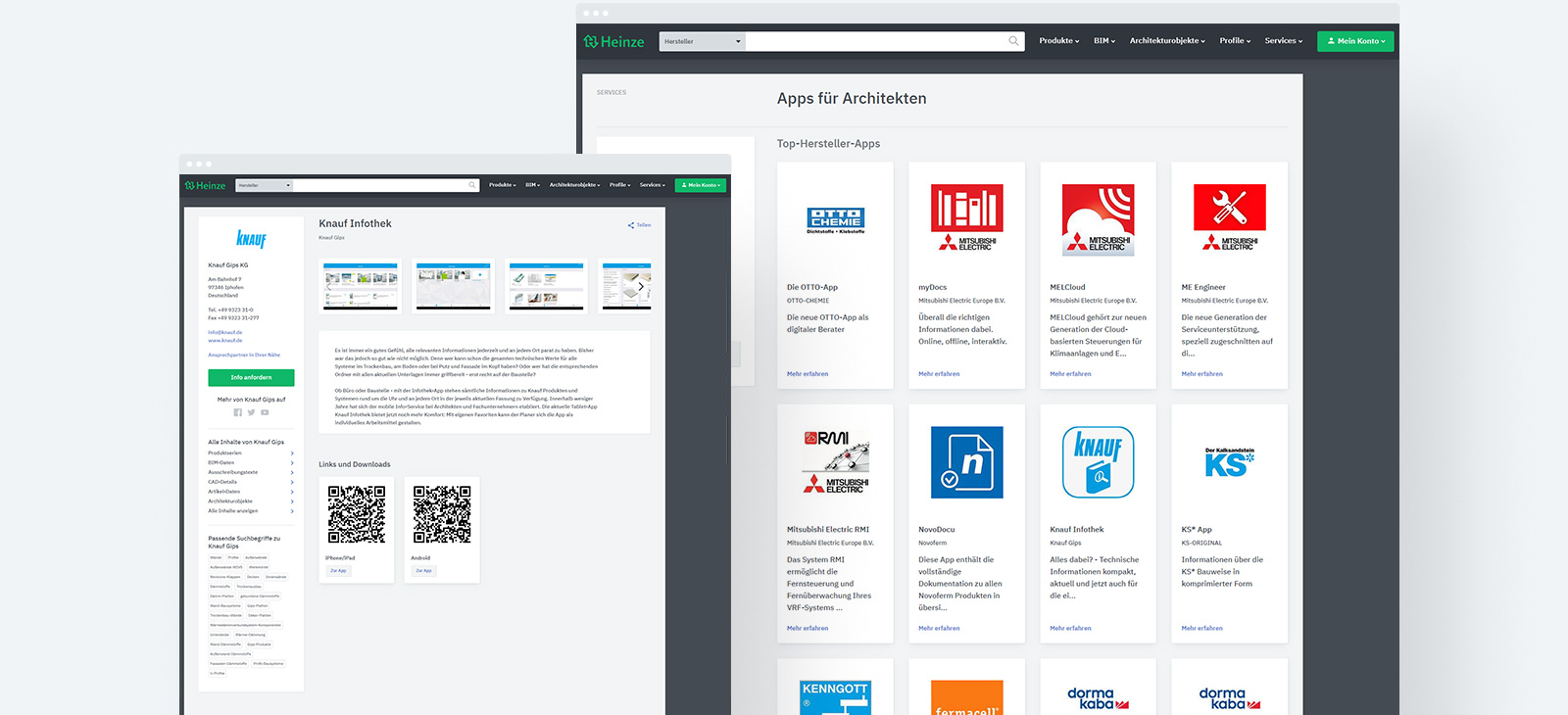This screenshot has height=715, width=1568.
Task: Click the ME Engineer wrench app icon
Action: coord(1230,218)
